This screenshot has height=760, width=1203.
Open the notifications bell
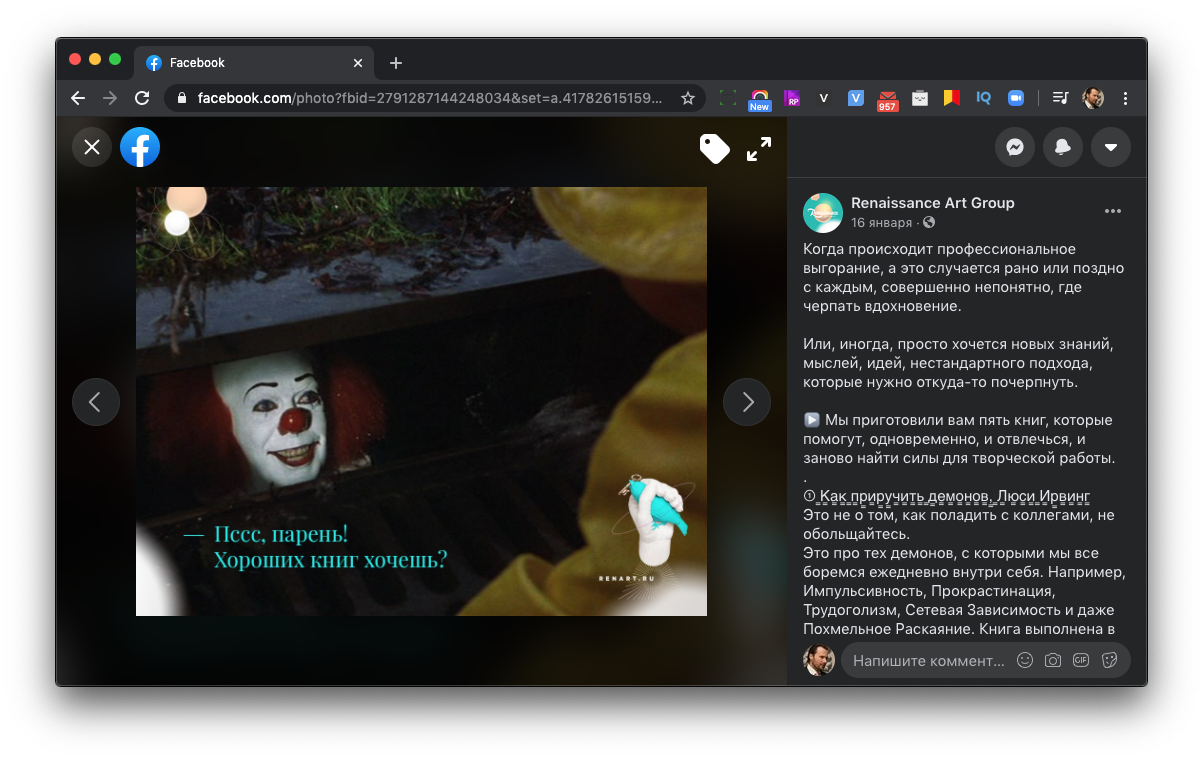(x=1062, y=148)
